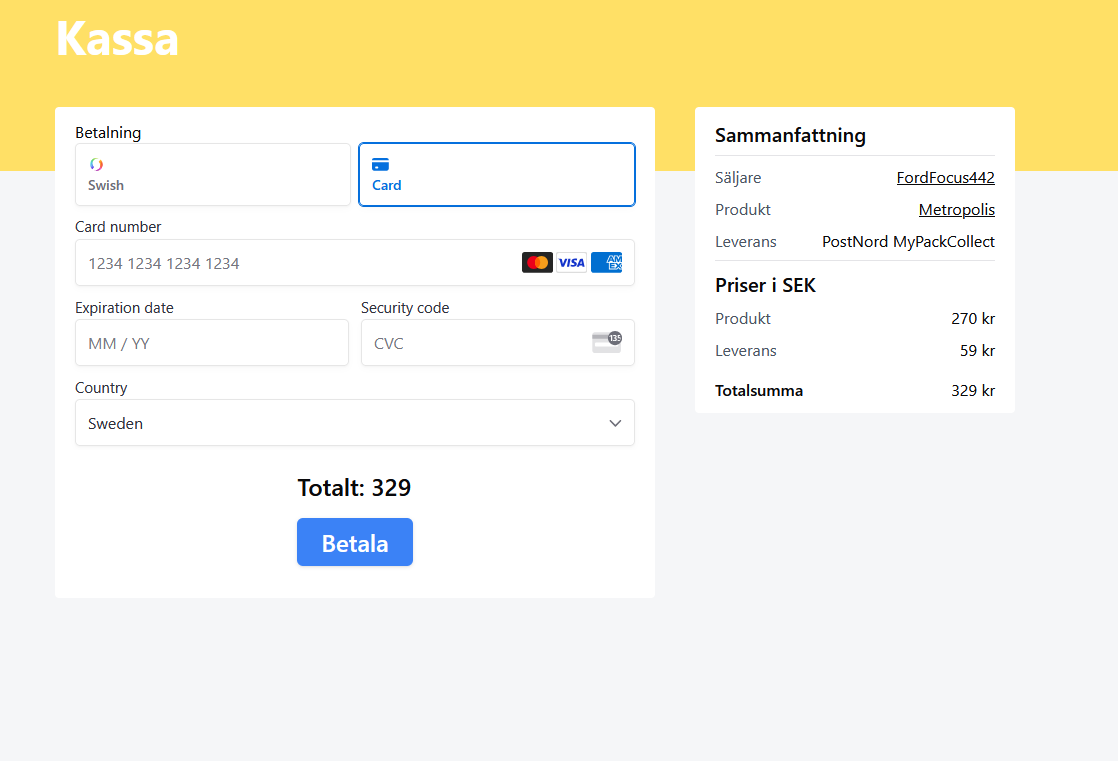
Task: Click the credit card icon in Card tab
Action: point(380,165)
